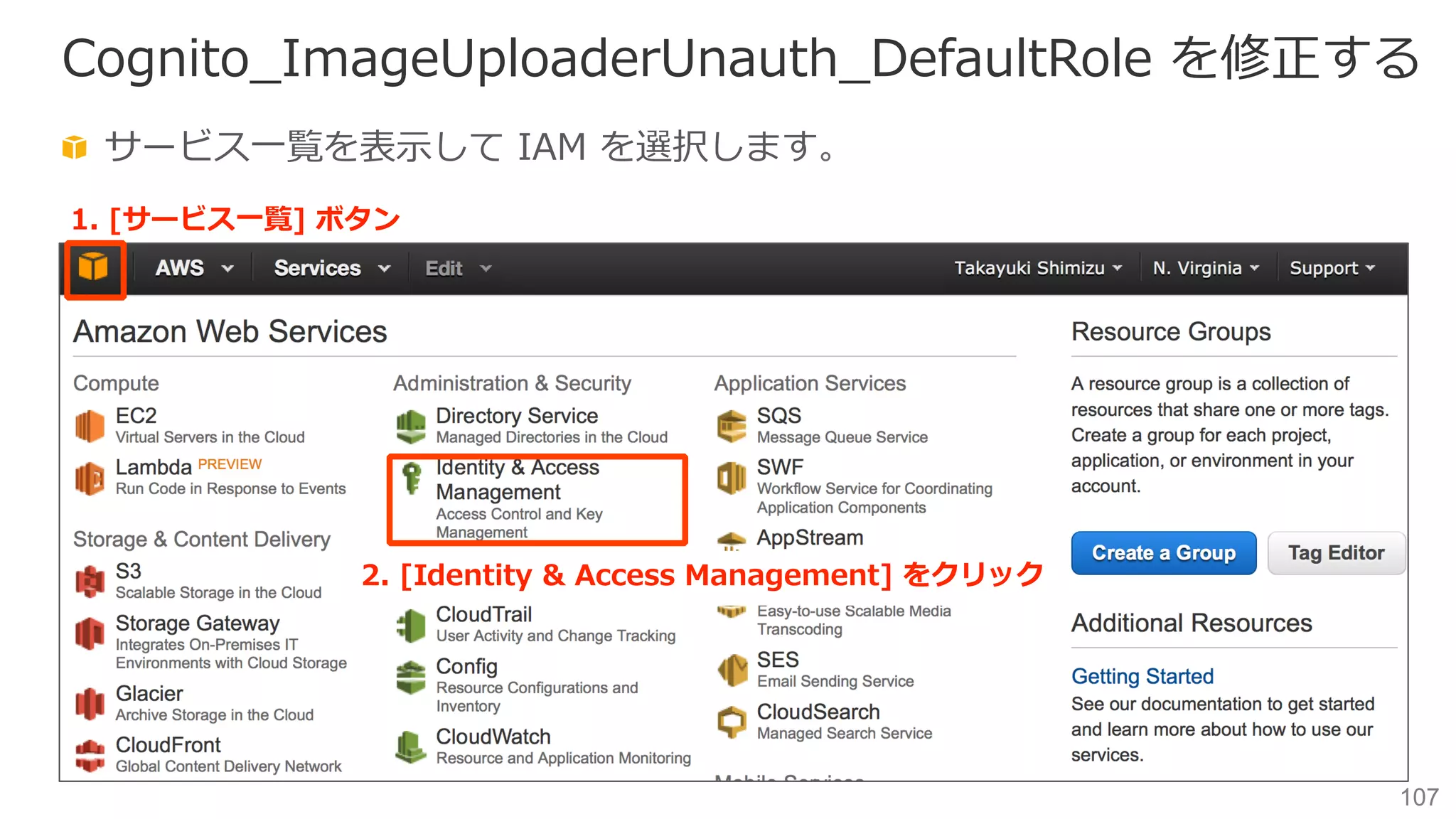Open the Takayuki Shimizu account menu
1456x819 pixels.
click(x=1039, y=268)
